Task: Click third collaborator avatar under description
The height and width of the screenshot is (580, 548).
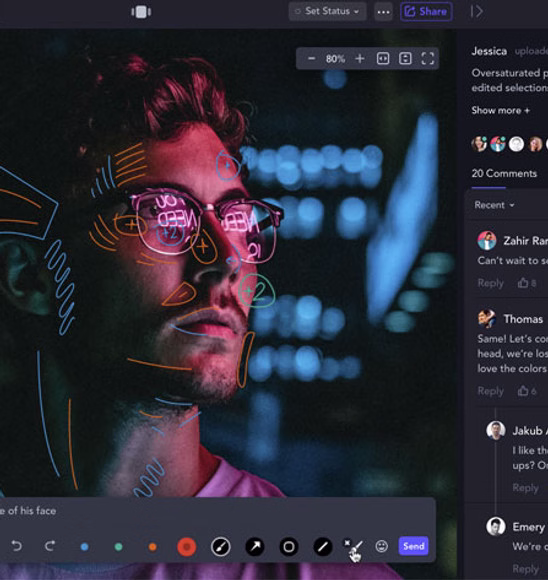Action: (516, 144)
